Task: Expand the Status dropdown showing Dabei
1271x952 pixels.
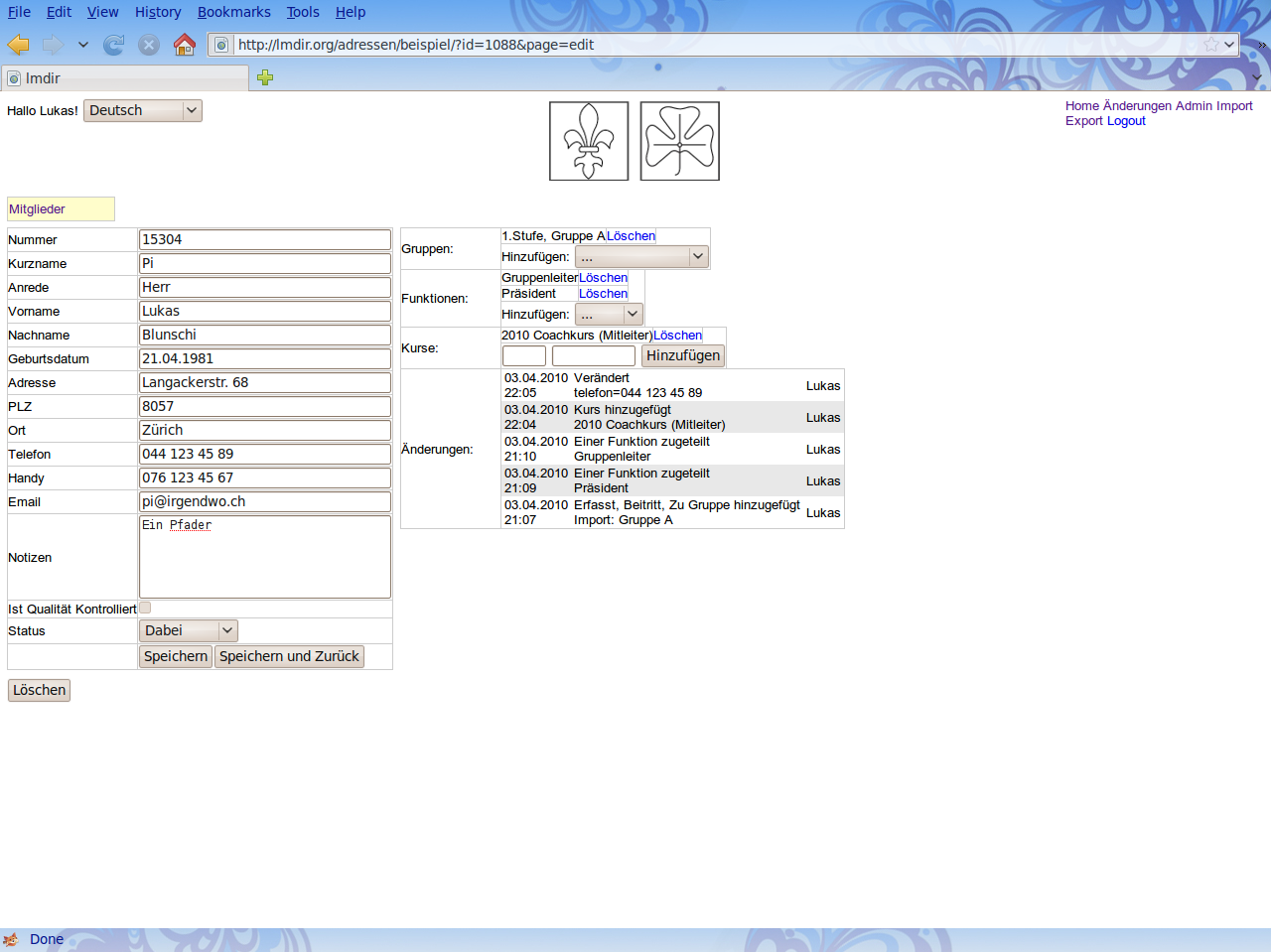Action: [x=189, y=630]
